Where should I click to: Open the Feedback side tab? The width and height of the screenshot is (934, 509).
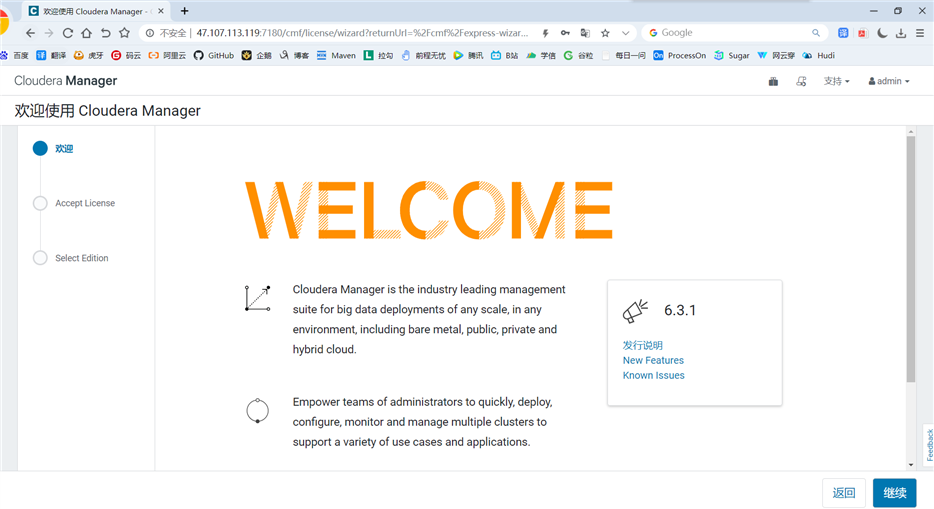pos(929,444)
